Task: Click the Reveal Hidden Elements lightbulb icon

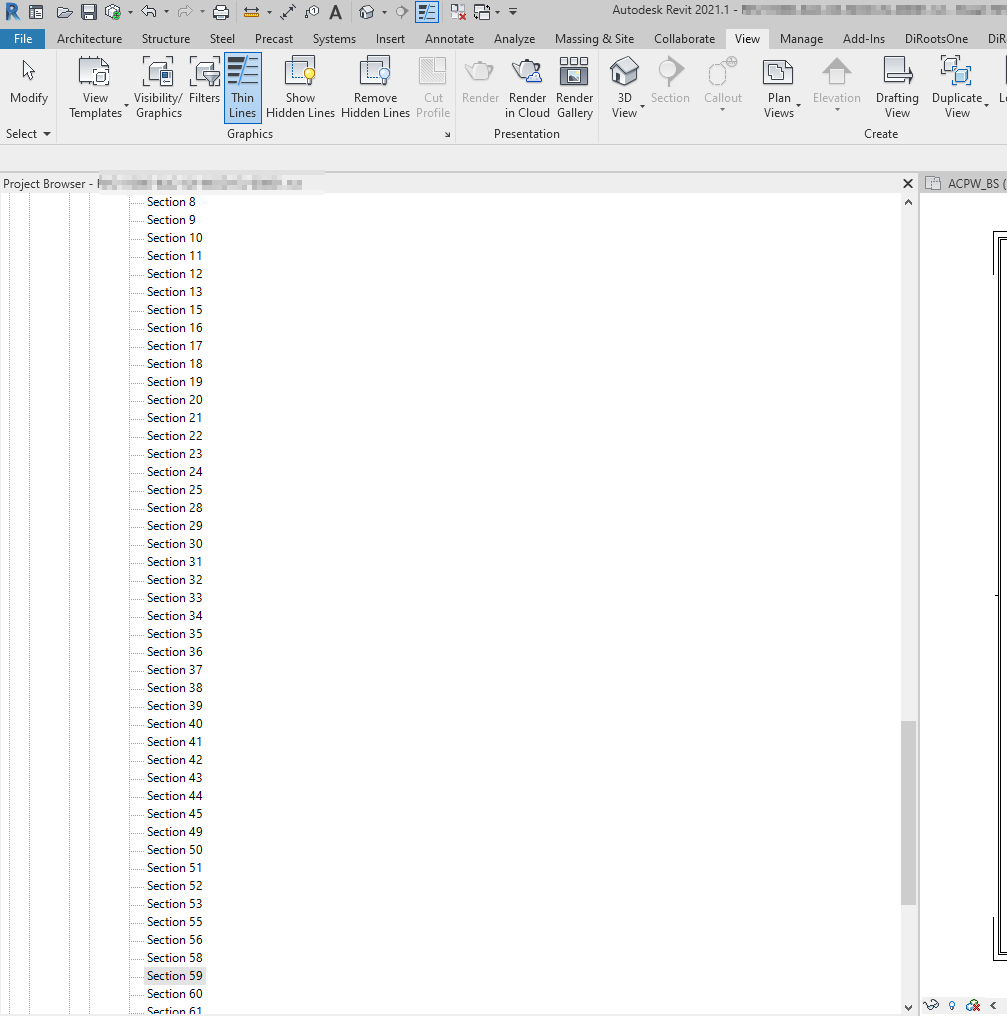Action: (951, 1006)
